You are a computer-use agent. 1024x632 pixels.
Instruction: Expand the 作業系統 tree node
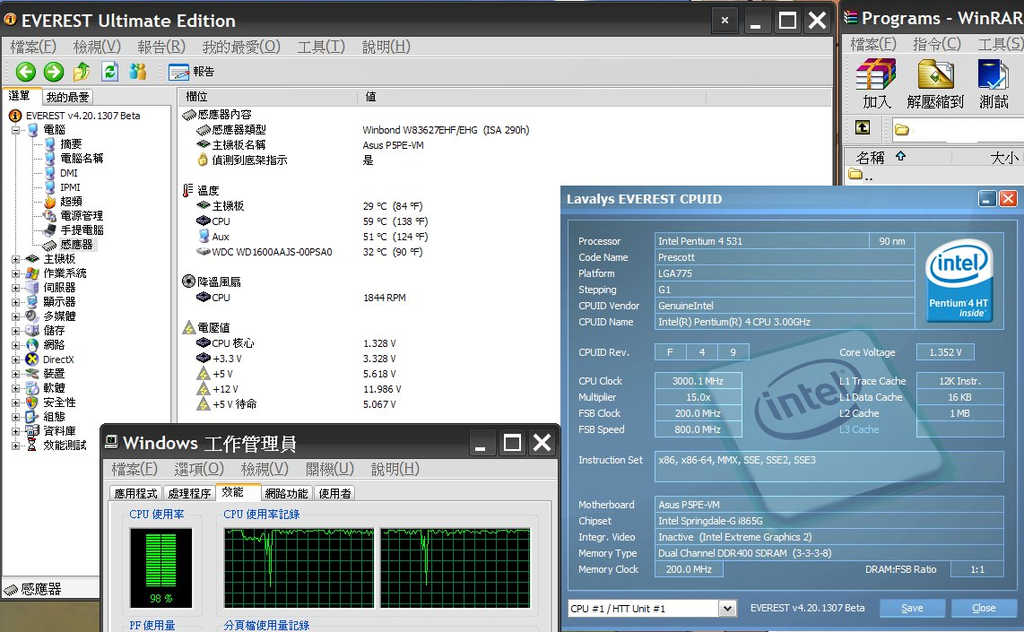(16, 274)
